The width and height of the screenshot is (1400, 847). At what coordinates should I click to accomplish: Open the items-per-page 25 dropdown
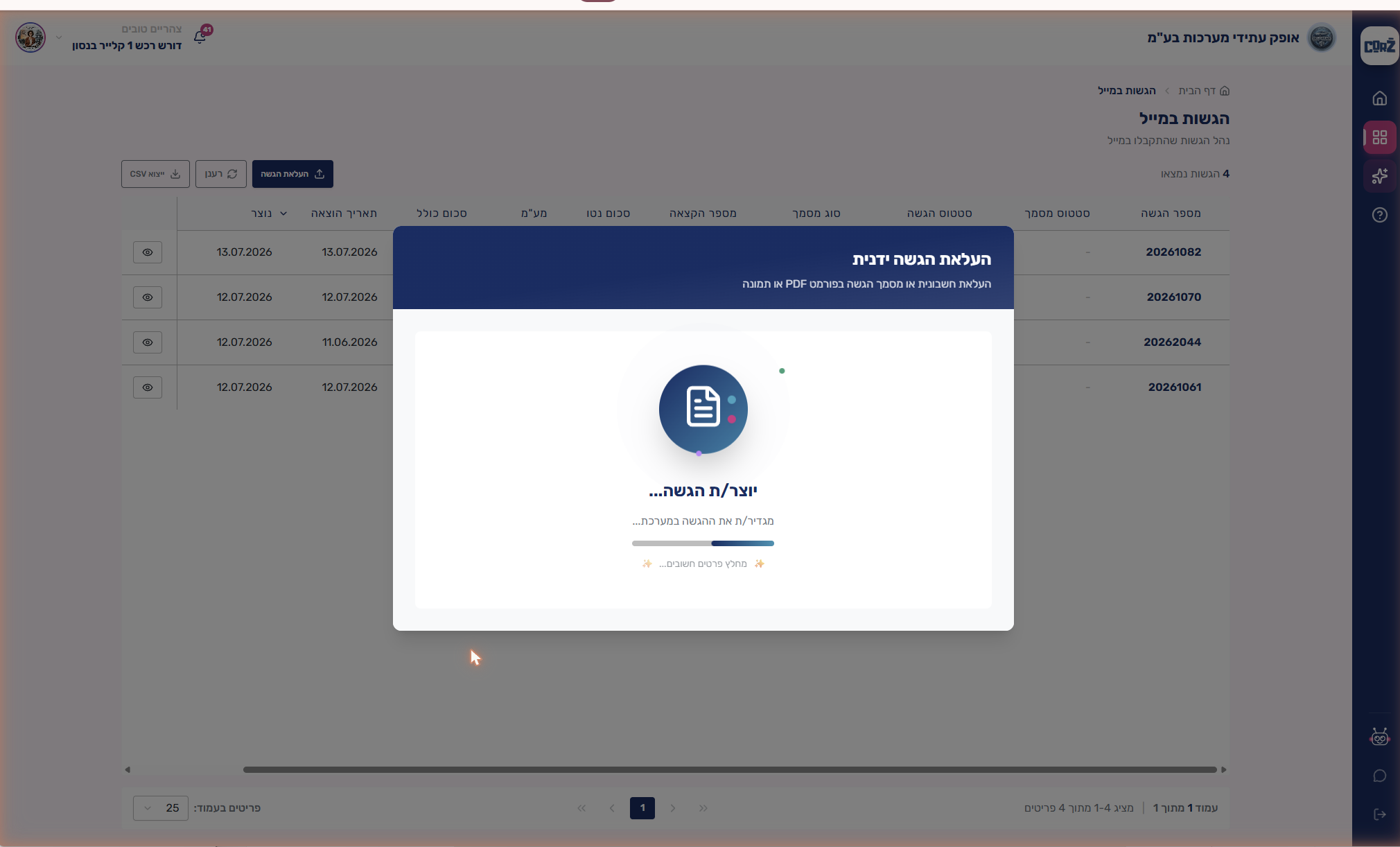click(161, 808)
